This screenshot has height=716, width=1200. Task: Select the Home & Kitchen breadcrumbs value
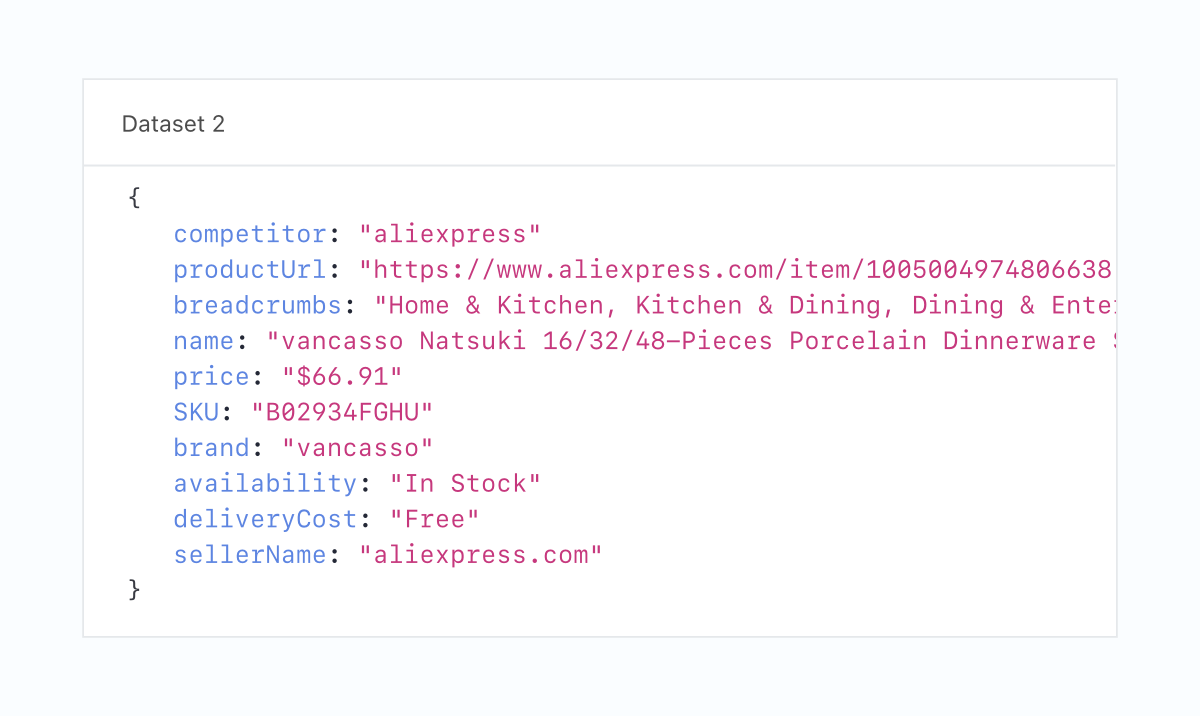click(x=745, y=306)
